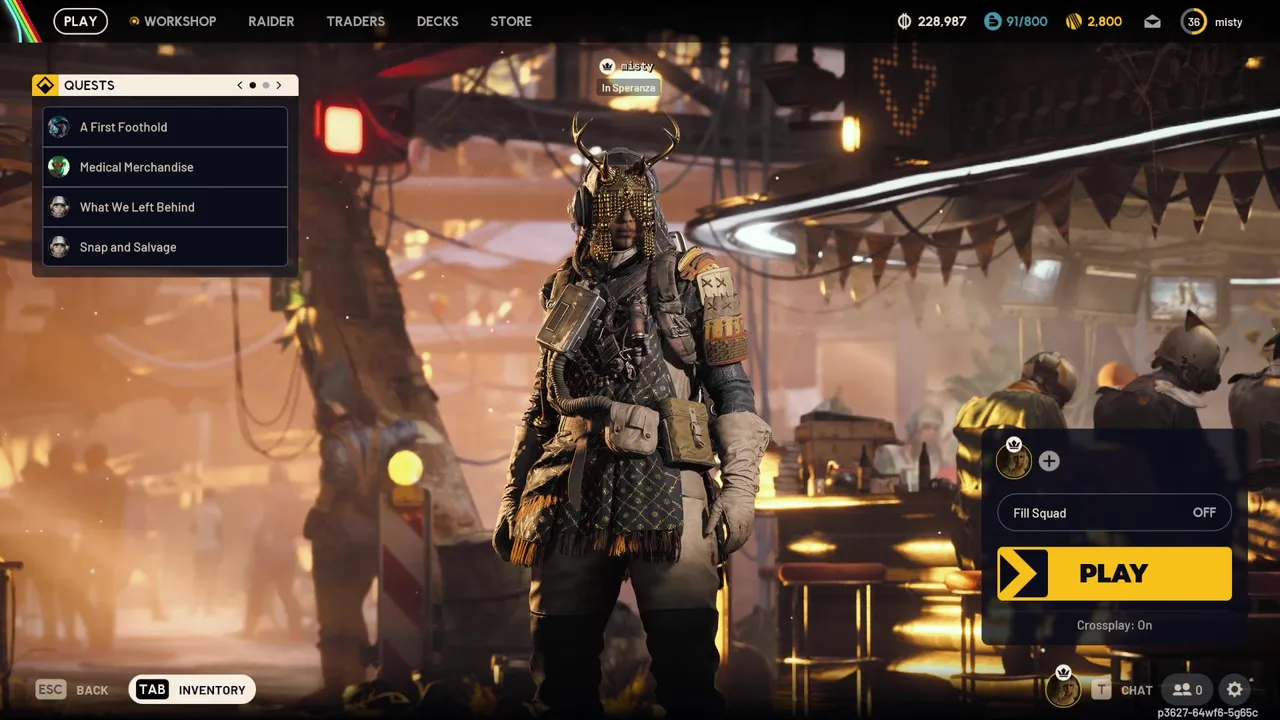Click the What We Left Behind trader portrait

tap(59, 207)
